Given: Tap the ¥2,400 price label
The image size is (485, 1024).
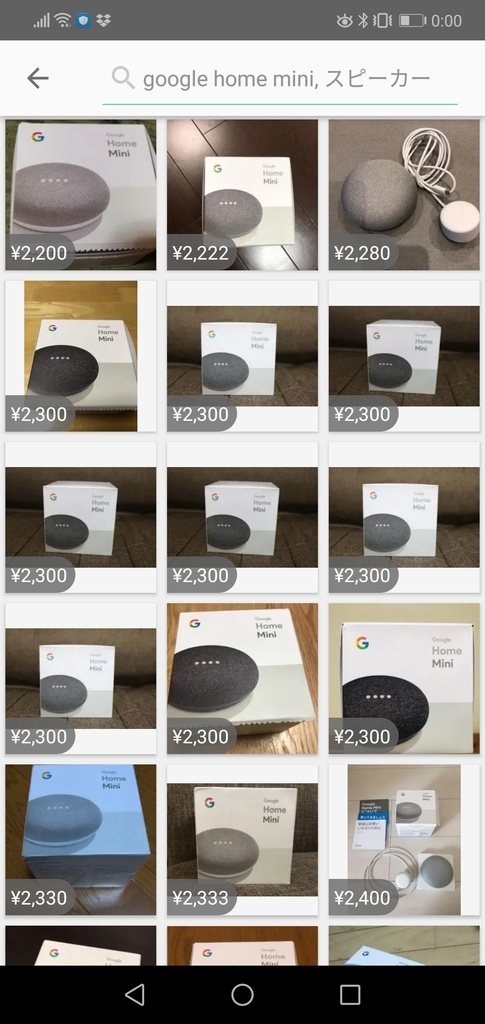Looking at the screenshot, I should tap(362, 898).
